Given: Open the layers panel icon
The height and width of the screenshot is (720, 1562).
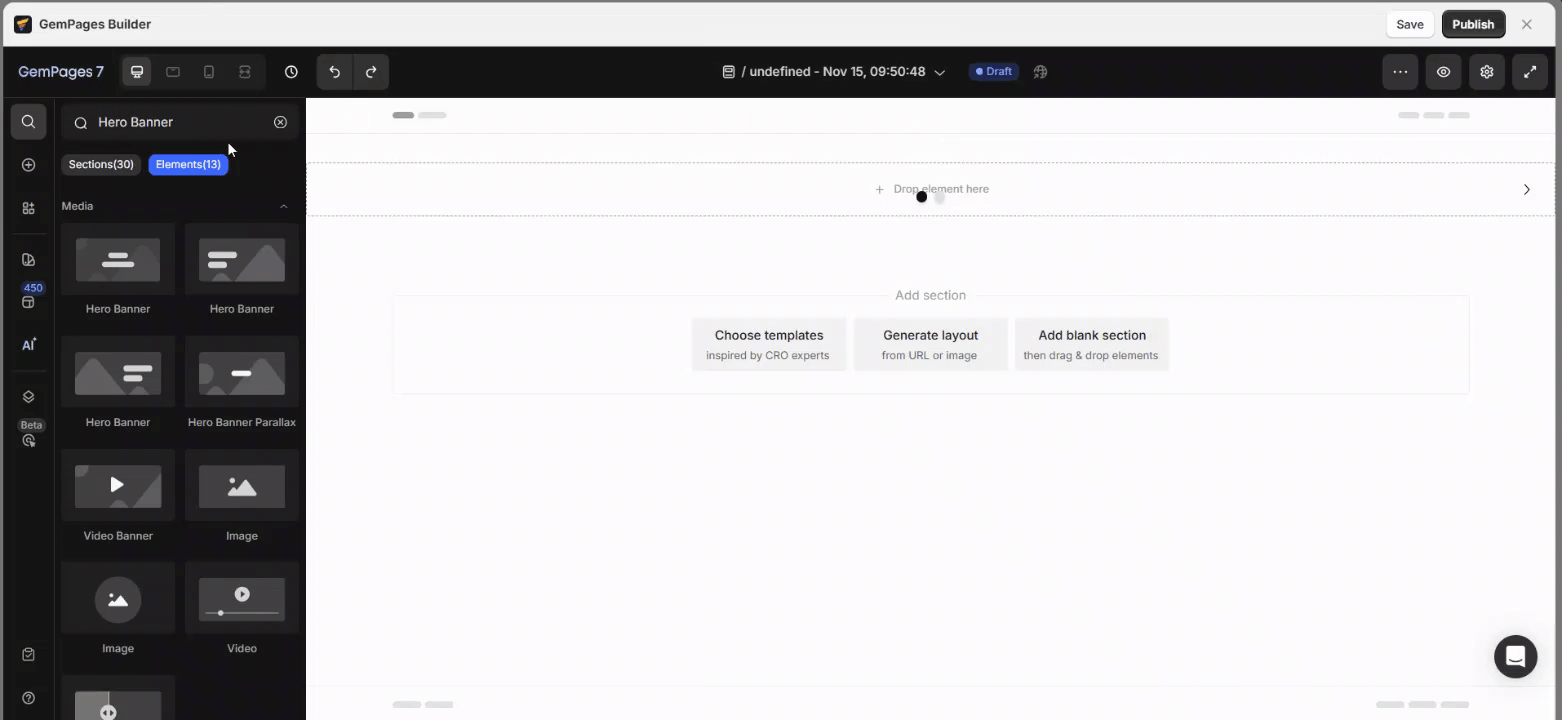Looking at the screenshot, I should (x=29, y=397).
